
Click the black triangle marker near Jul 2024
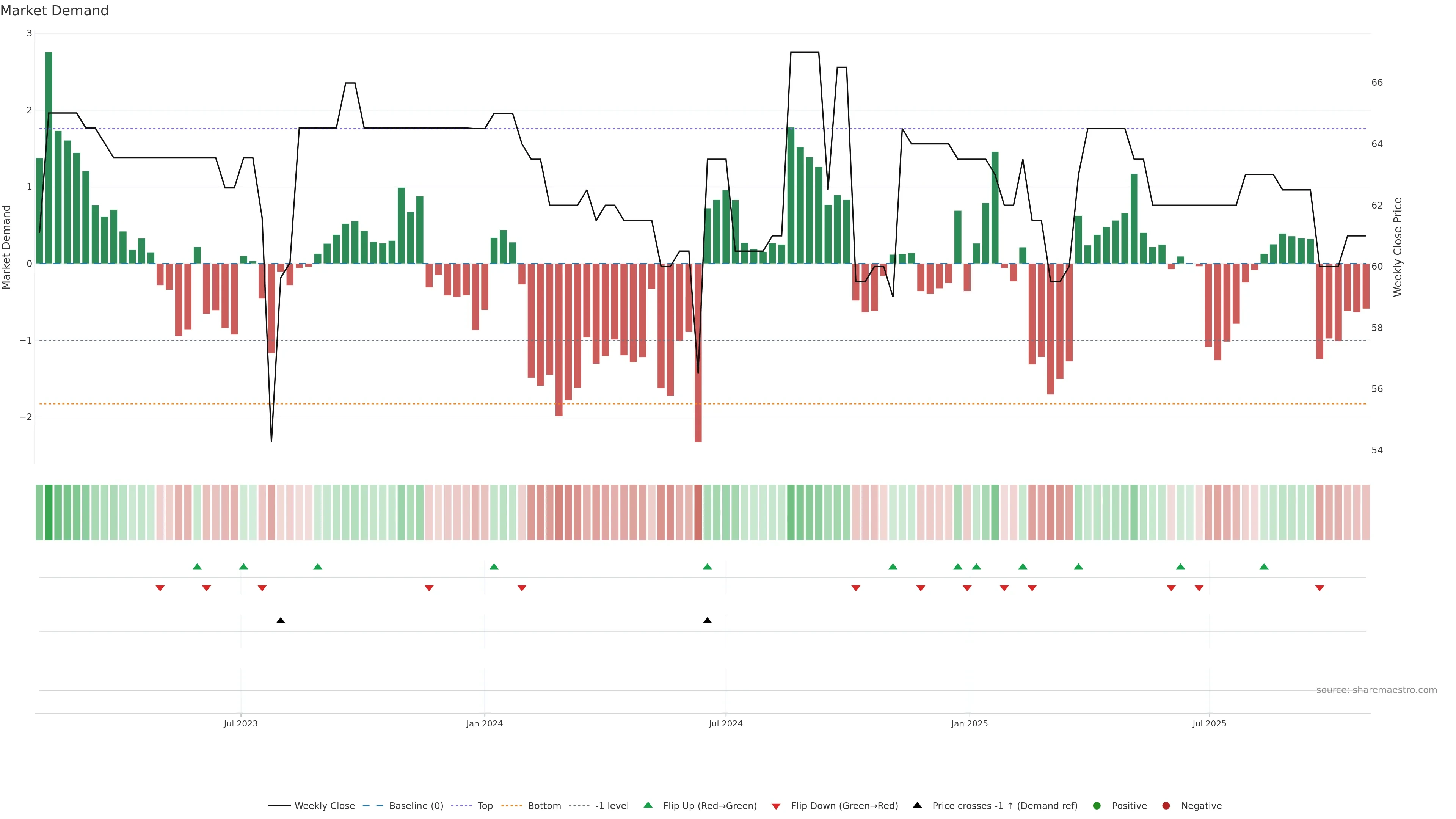(707, 621)
